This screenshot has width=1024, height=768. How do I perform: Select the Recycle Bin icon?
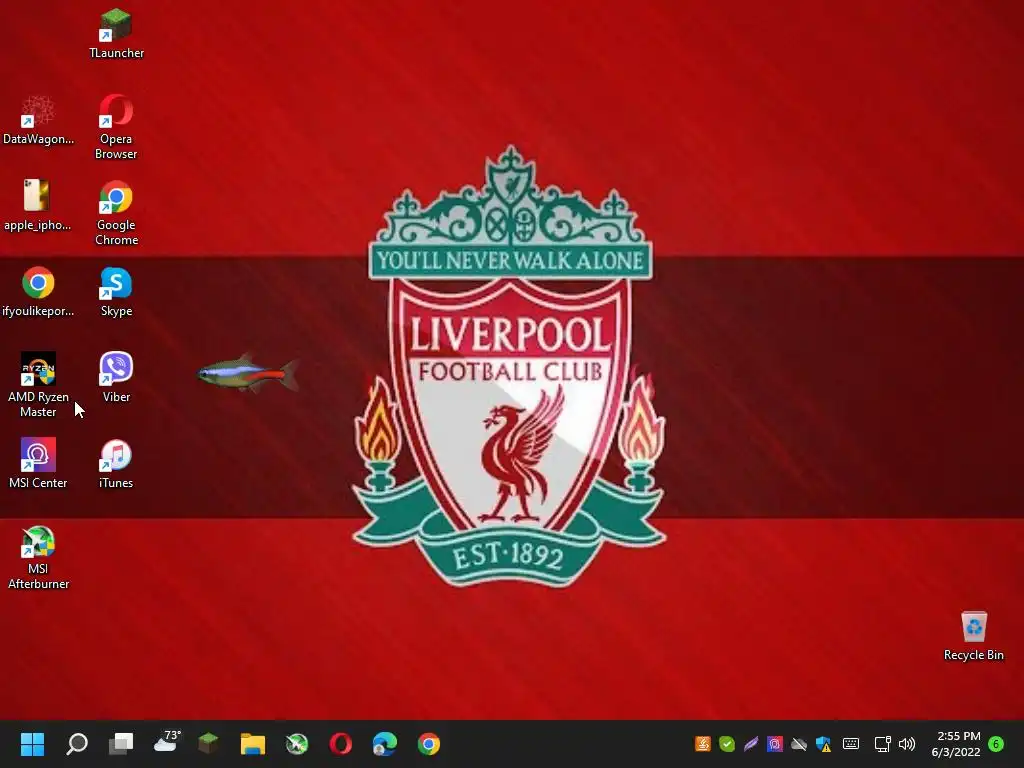[x=973, y=636]
